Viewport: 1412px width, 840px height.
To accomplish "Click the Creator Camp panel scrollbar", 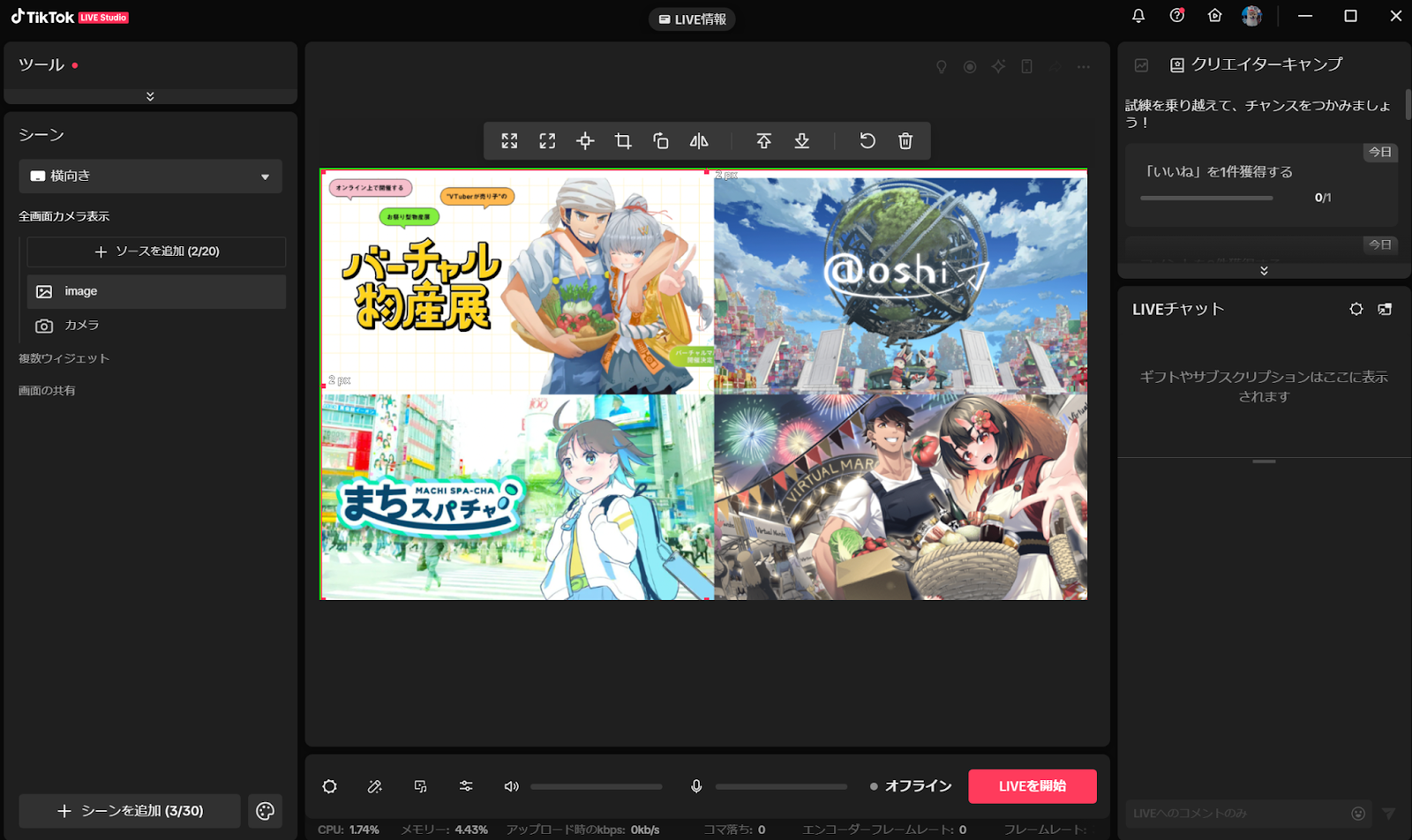I will coord(1408,104).
